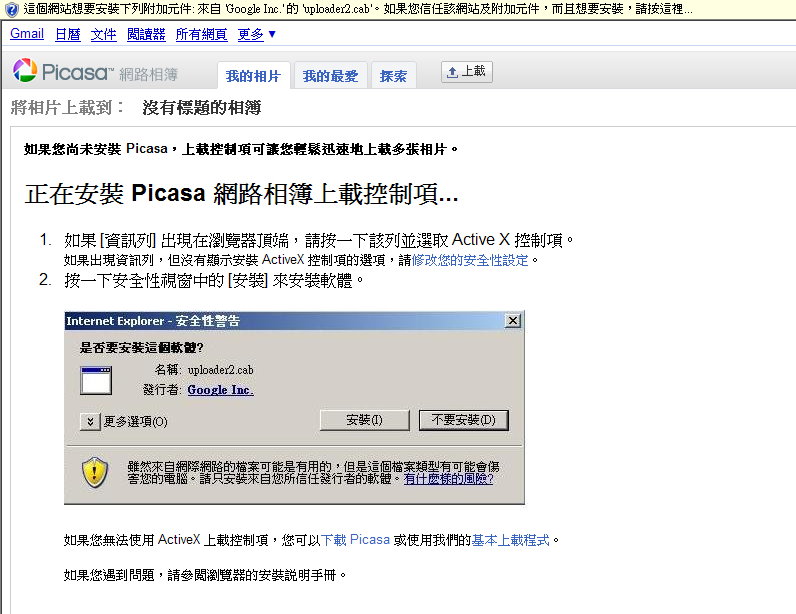Click the 不要安裝(D) button
The height and width of the screenshot is (614, 796).
click(463, 420)
